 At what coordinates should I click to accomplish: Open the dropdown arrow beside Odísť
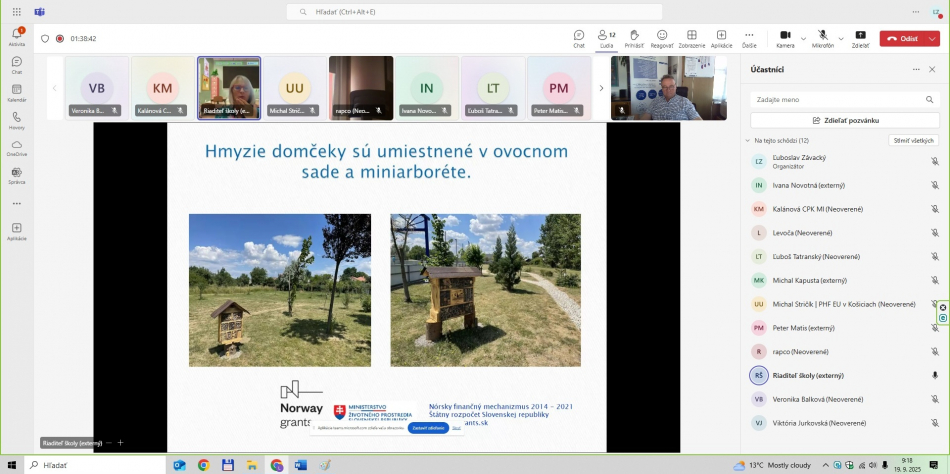pos(933,38)
